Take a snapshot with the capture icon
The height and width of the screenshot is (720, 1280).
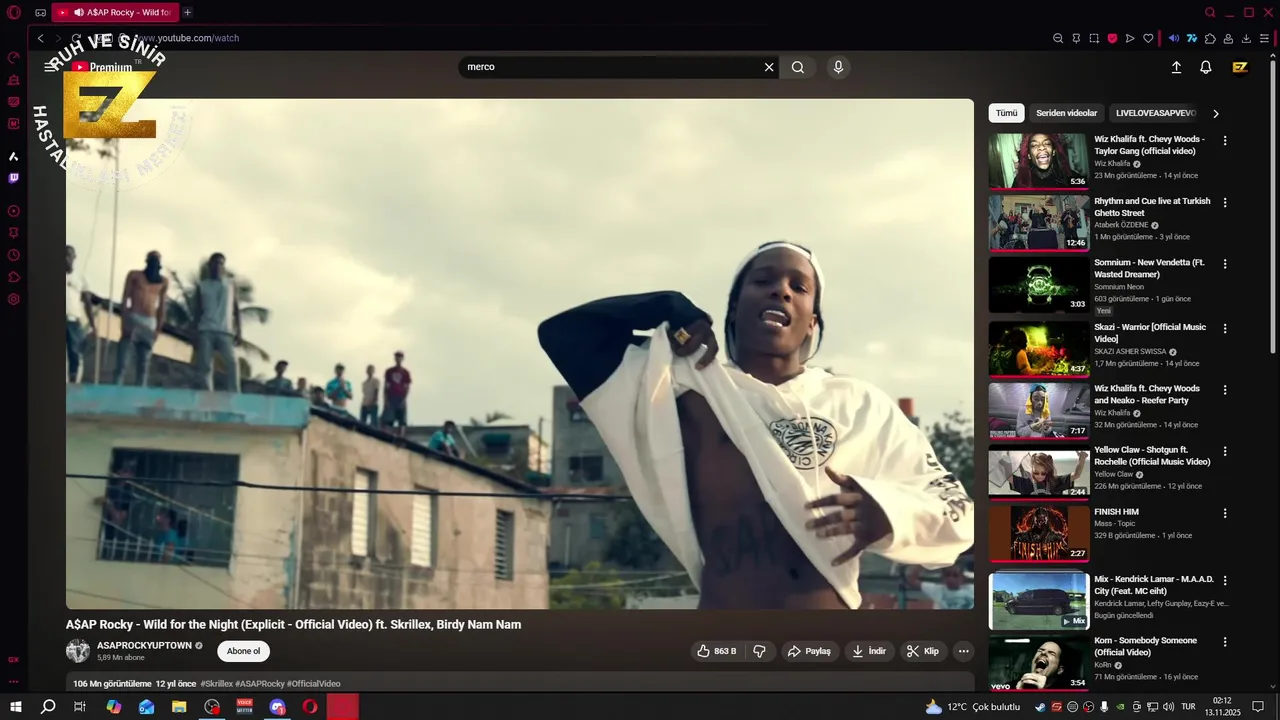1094,38
